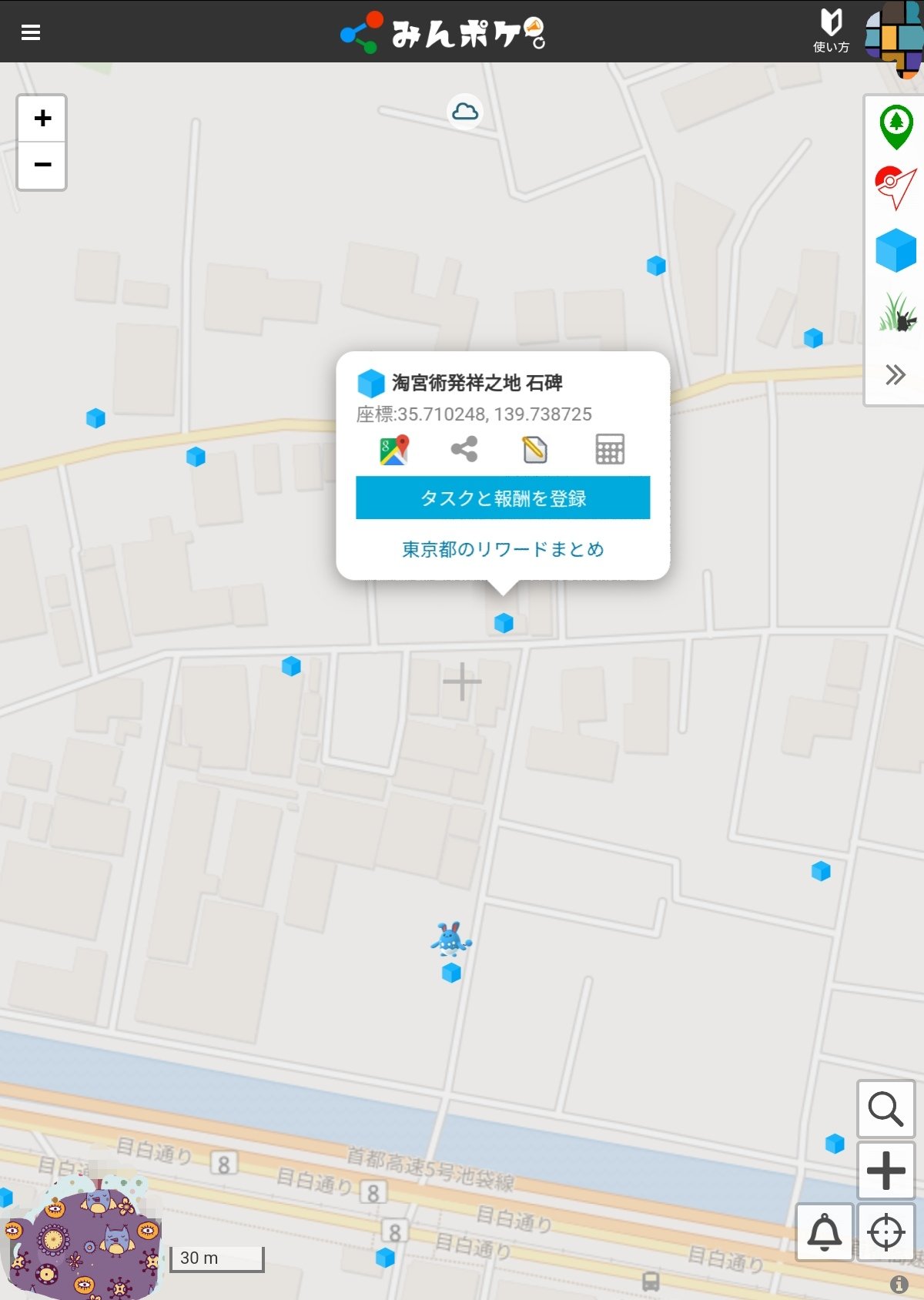The width and height of the screenshot is (924, 1300).
Task: Add a new report with plus button
Action: (885, 1171)
